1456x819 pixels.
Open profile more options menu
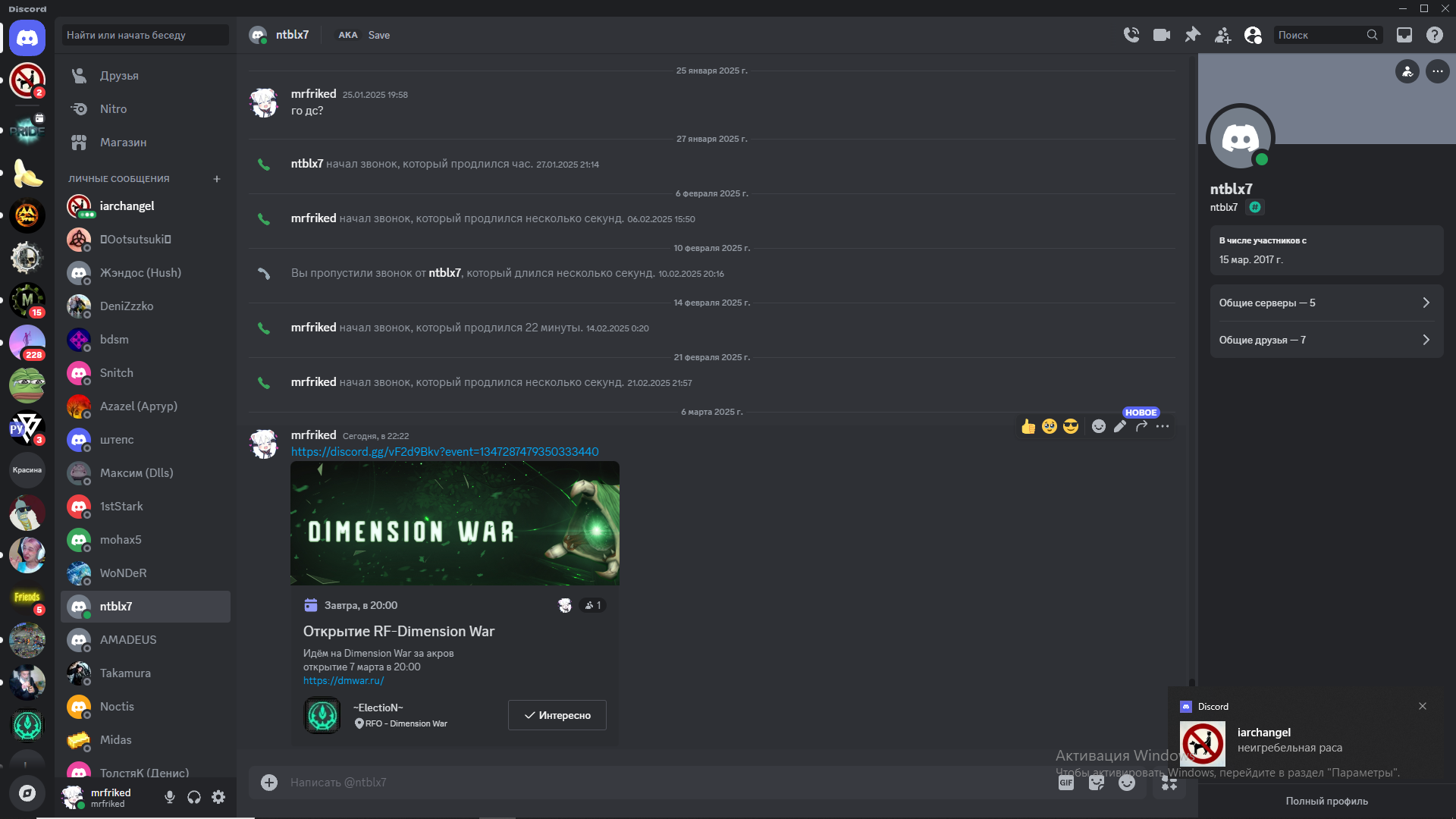click(x=1437, y=71)
